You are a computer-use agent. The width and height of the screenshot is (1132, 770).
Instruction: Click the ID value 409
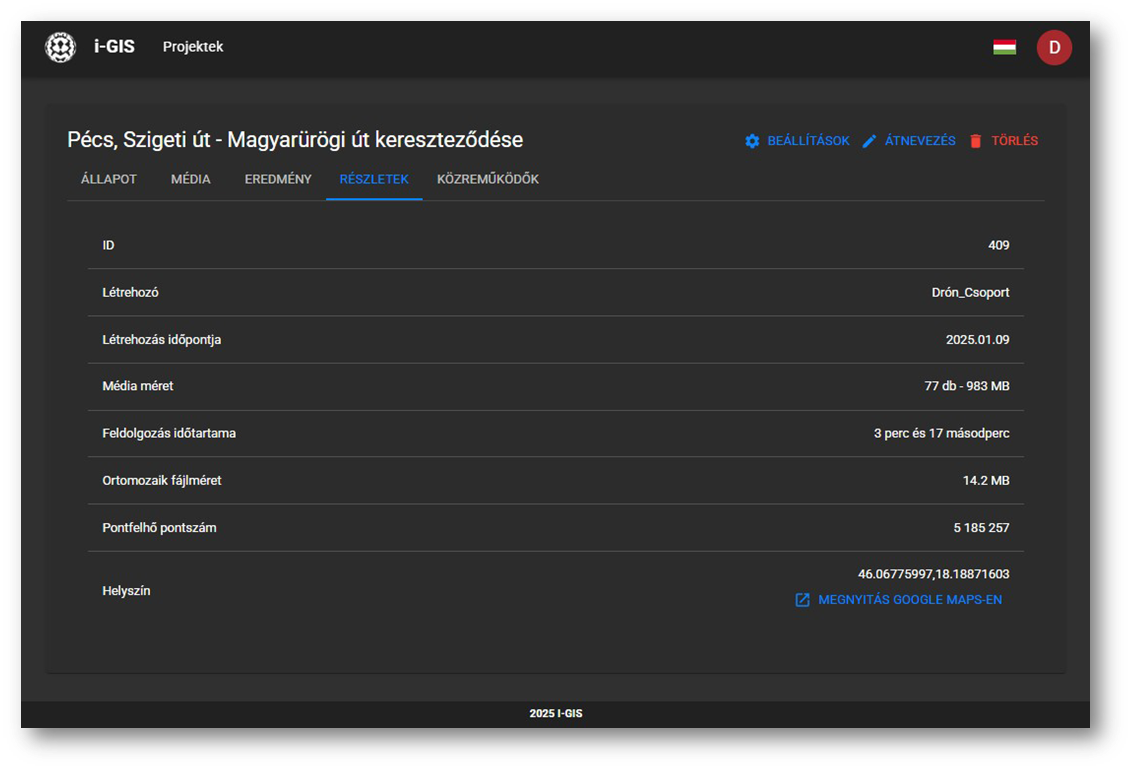pos(998,245)
